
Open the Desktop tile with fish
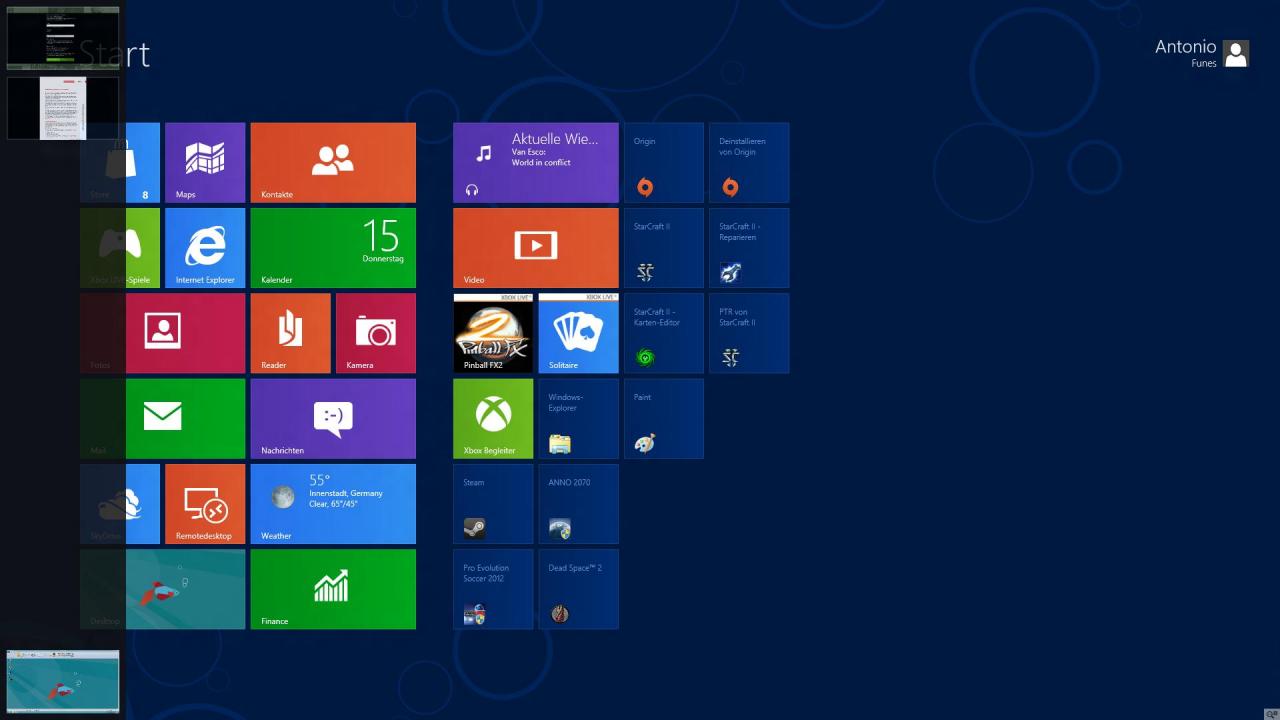[162, 589]
